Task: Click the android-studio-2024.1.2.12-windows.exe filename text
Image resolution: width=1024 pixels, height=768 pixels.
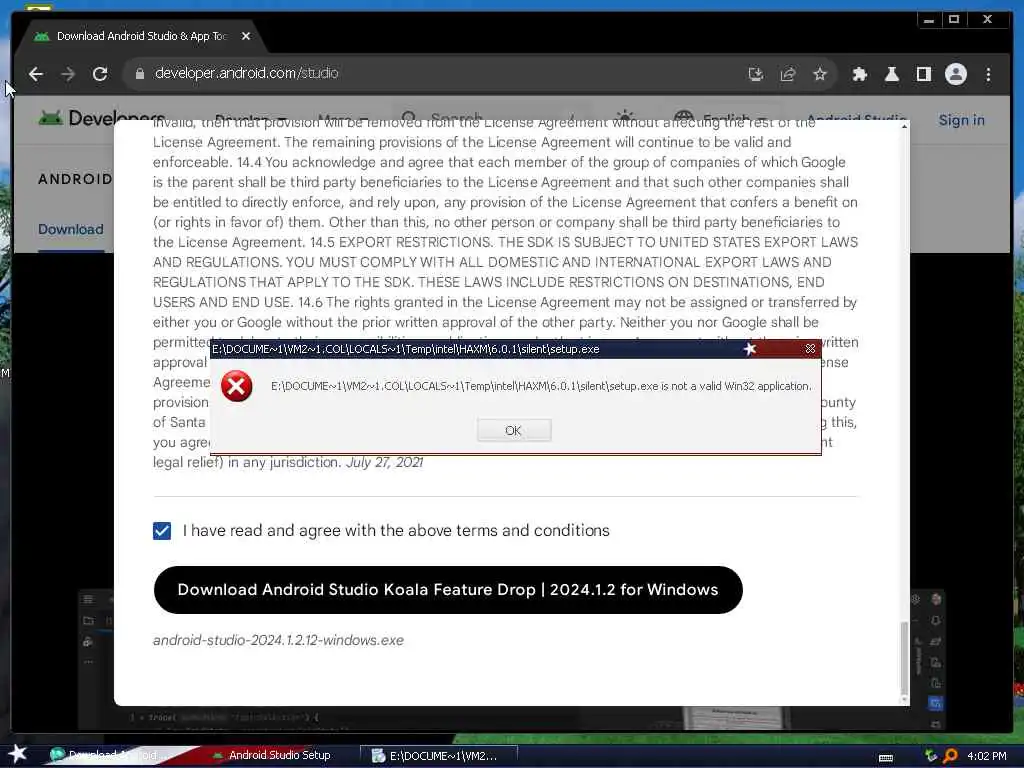Action: (278, 640)
